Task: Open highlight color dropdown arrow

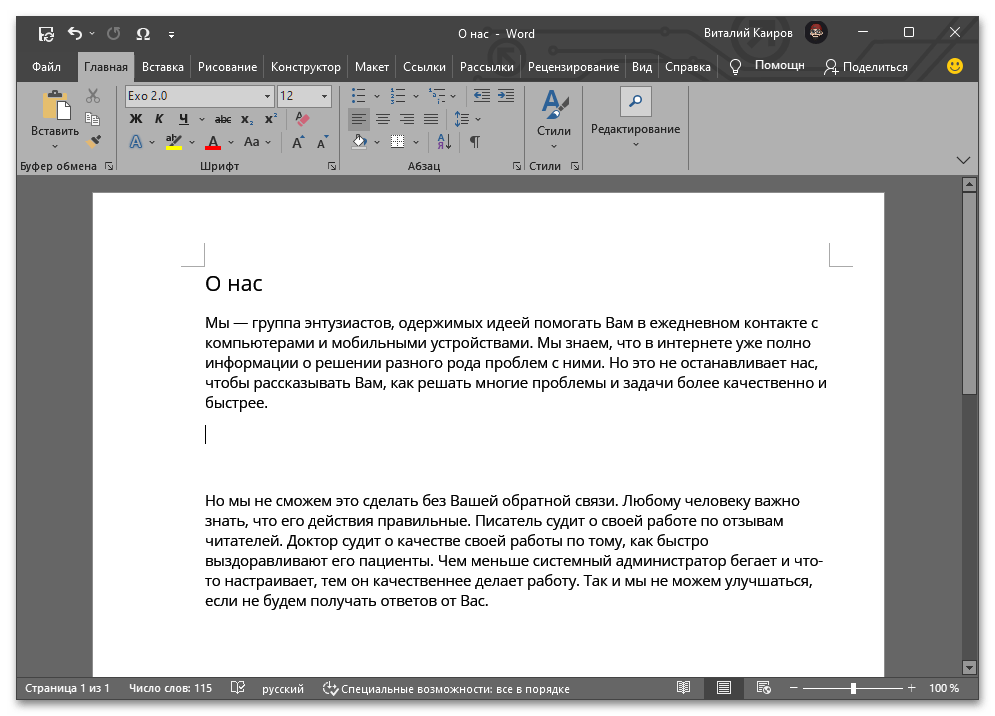Action: click(x=192, y=142)
